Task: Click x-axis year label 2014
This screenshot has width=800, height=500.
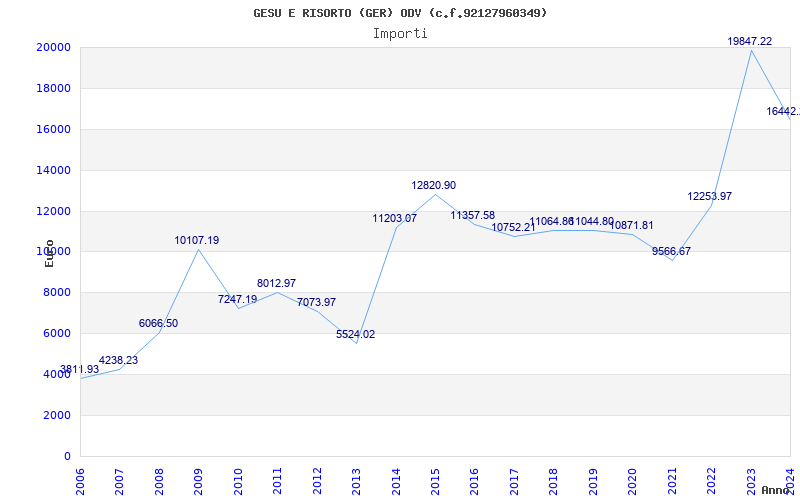Action: [396, 481]
